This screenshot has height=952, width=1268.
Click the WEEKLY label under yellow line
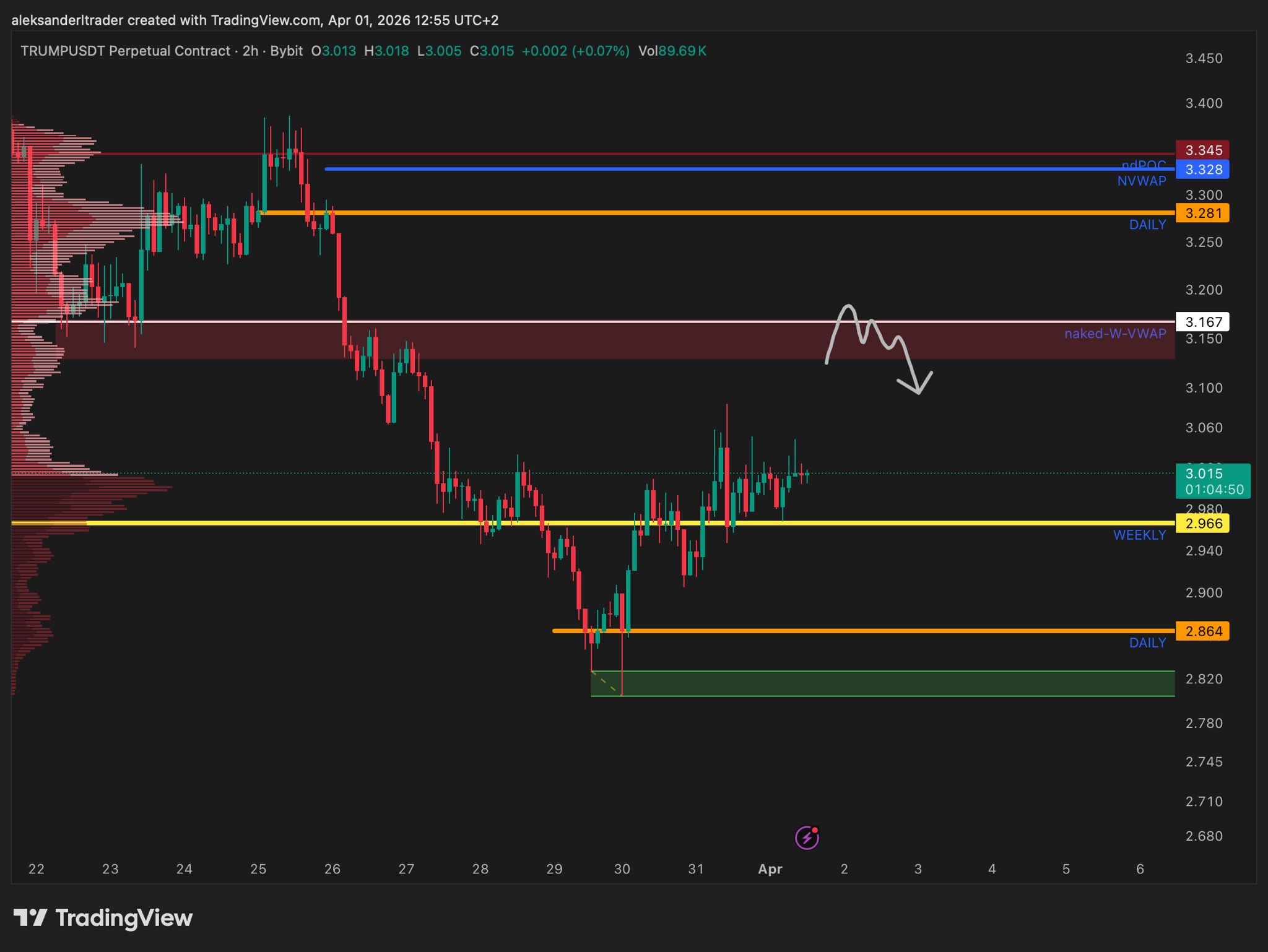click(x=1139, y=535)
